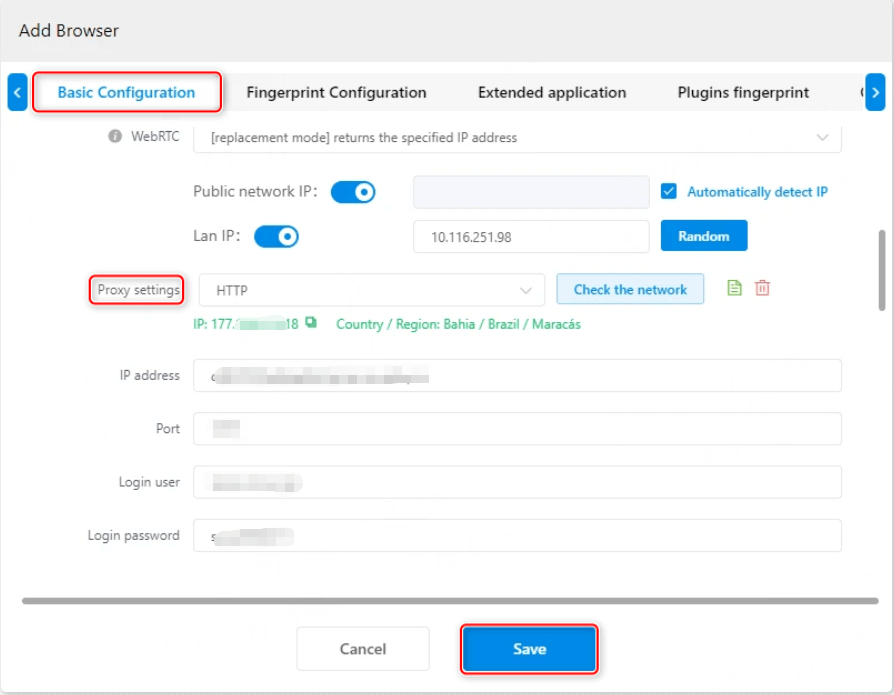Screen dimensions: 894x695
Task: Expand the HTTP proxy type dropdown
Action: [371, 290]
